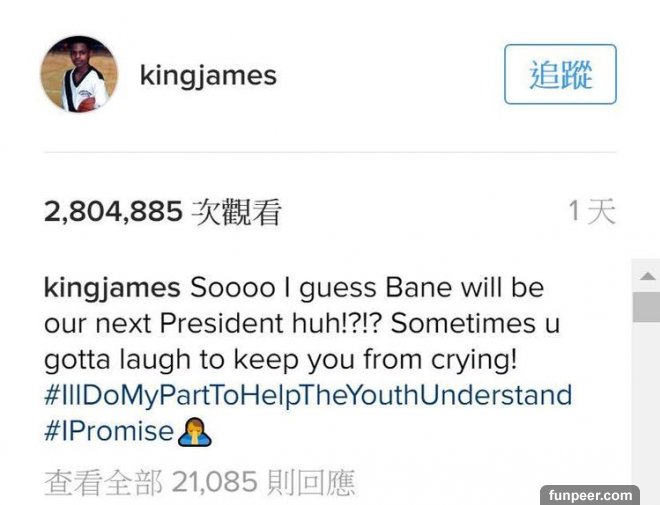Click the 'laugh to keep you from crying' line
Viewport: 660px width, 505px height.
281,361
